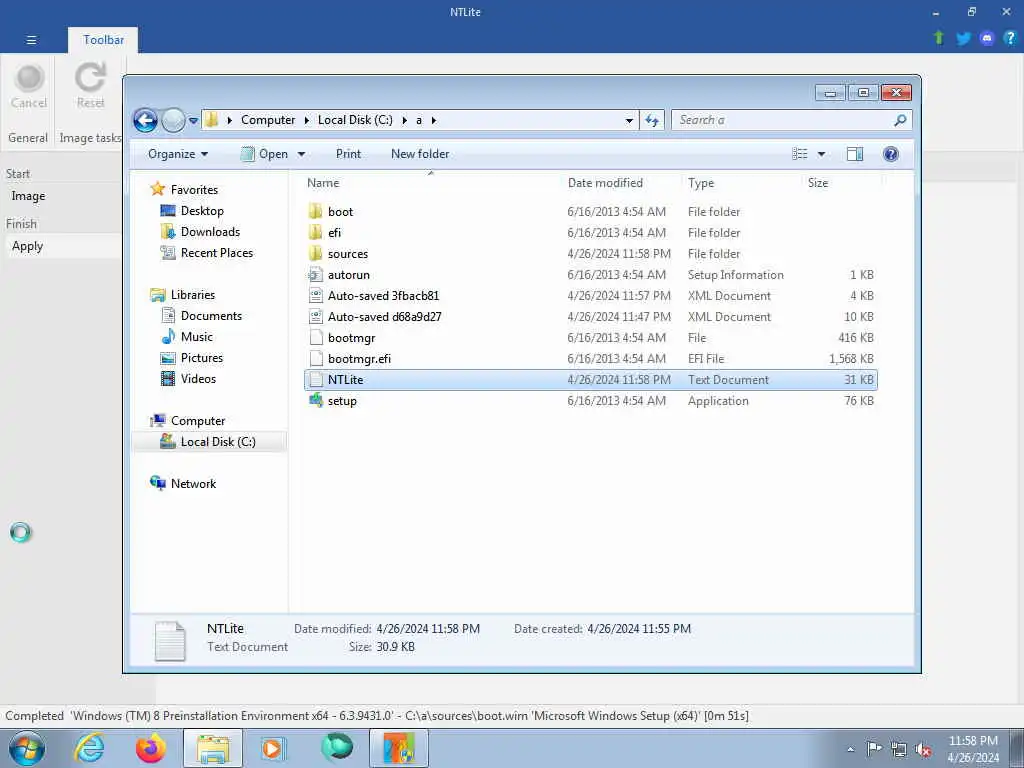Screen dimensions: 1024x768
Task: Launch Internet Explorer from the taskbar
Action: [x=89, y=748]
